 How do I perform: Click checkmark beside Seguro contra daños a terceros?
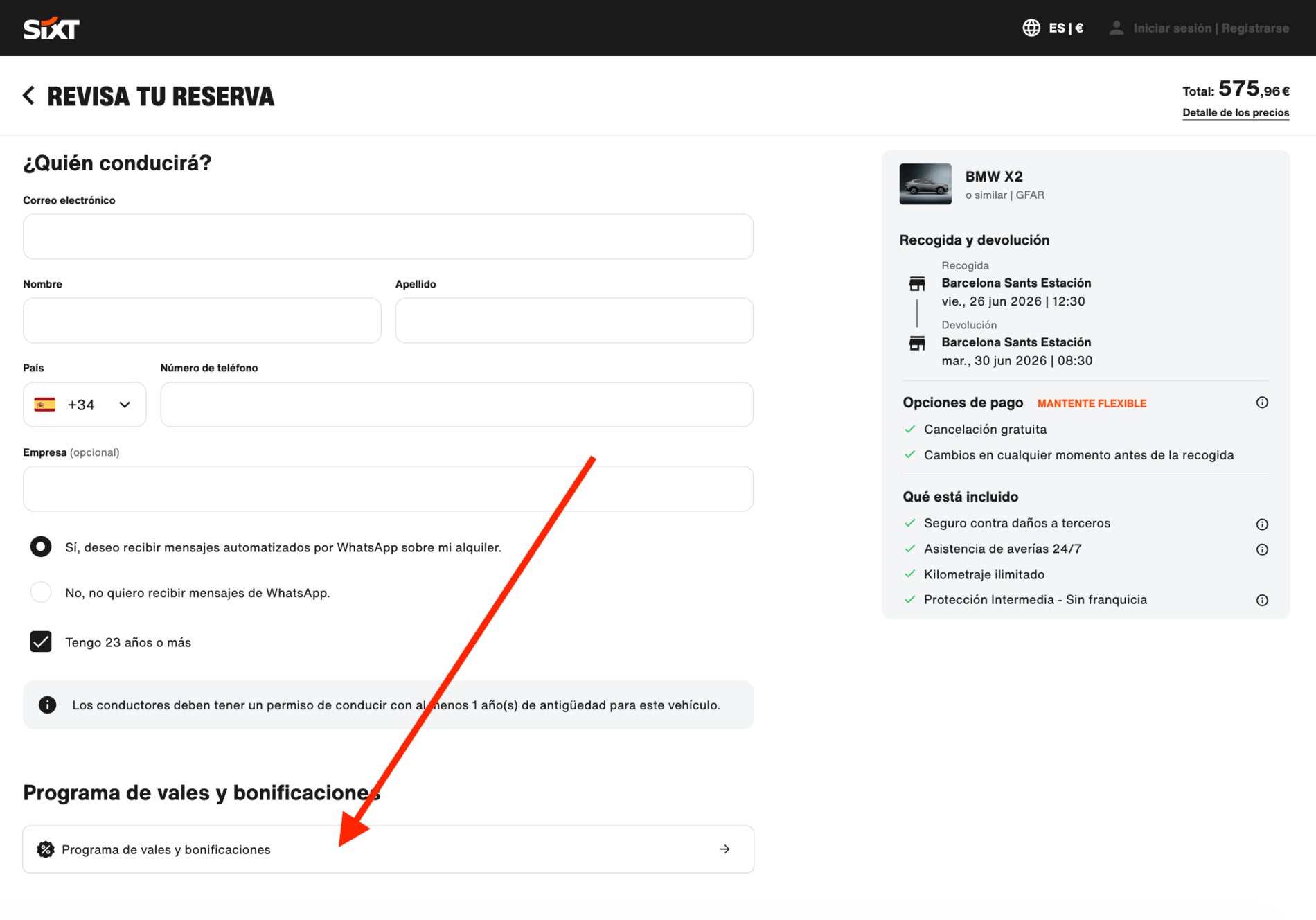coord(910,523)
